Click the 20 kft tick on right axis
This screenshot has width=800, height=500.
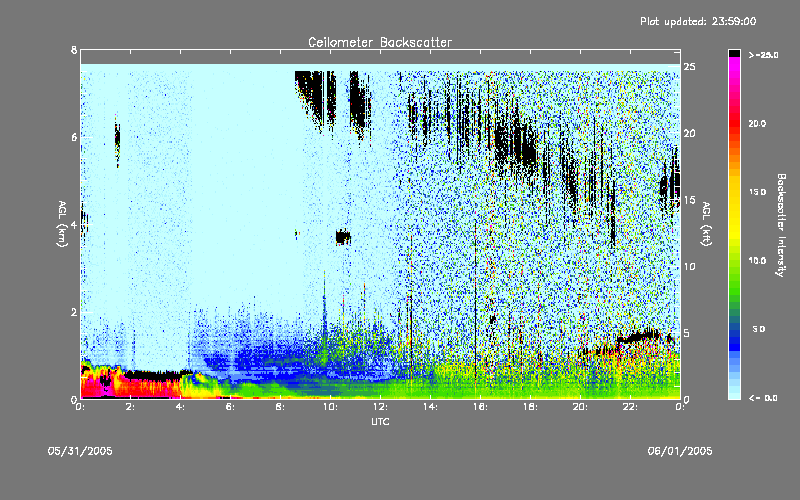pyautogui.click(x=689, y=133)
